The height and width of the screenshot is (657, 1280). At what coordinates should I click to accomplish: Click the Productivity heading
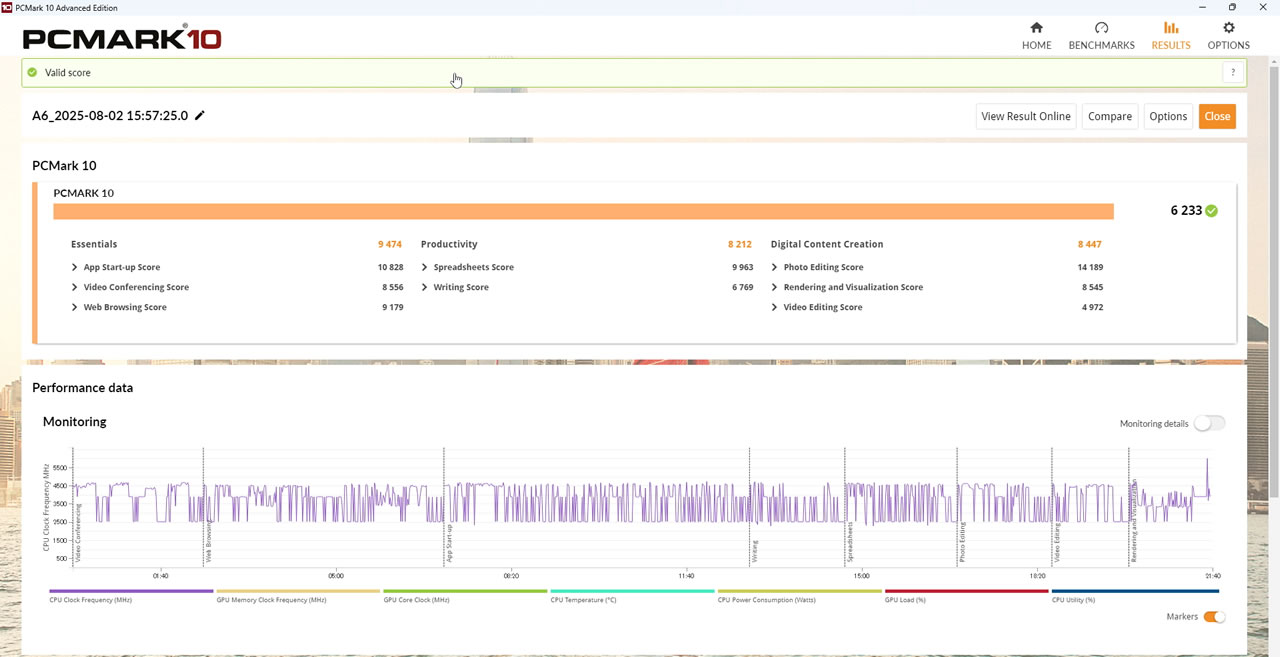(449, 244)
